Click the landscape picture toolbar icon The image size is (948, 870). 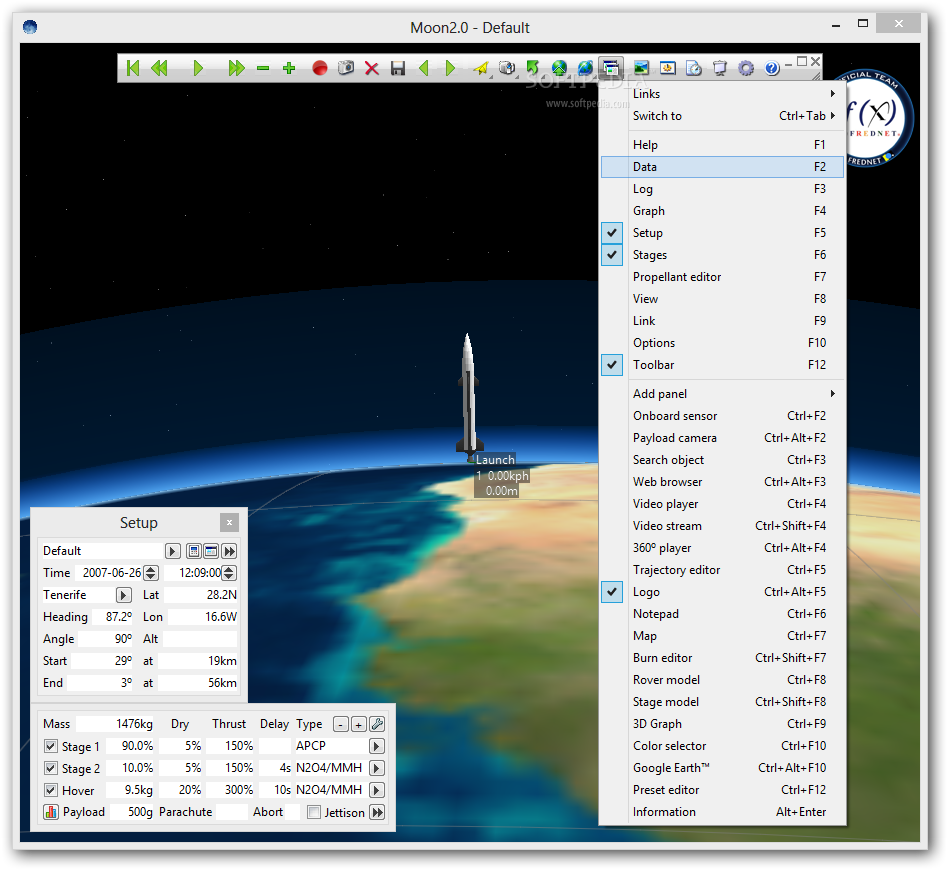(641, 68)
